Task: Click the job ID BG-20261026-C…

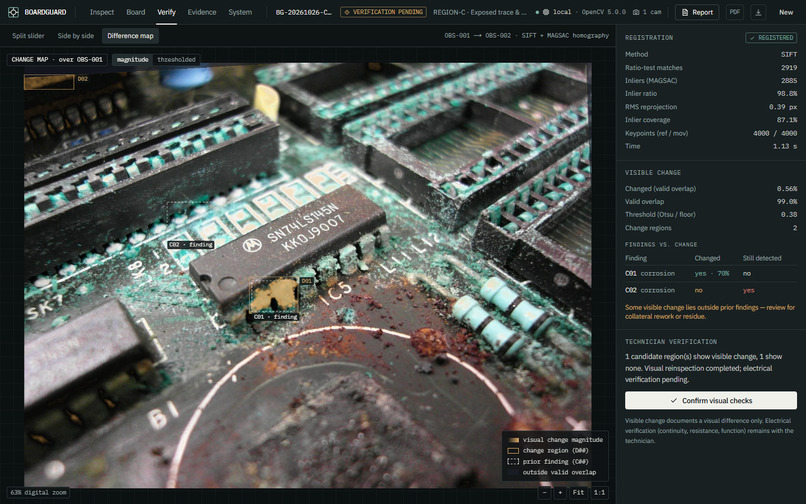Action: click(x=304, y=12)
